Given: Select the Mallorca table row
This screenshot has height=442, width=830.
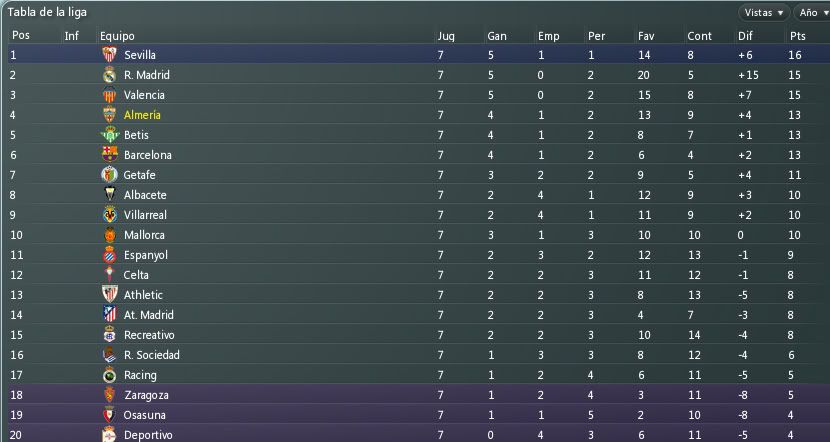Looking at the screenshot, I should [x=415, y=235].
